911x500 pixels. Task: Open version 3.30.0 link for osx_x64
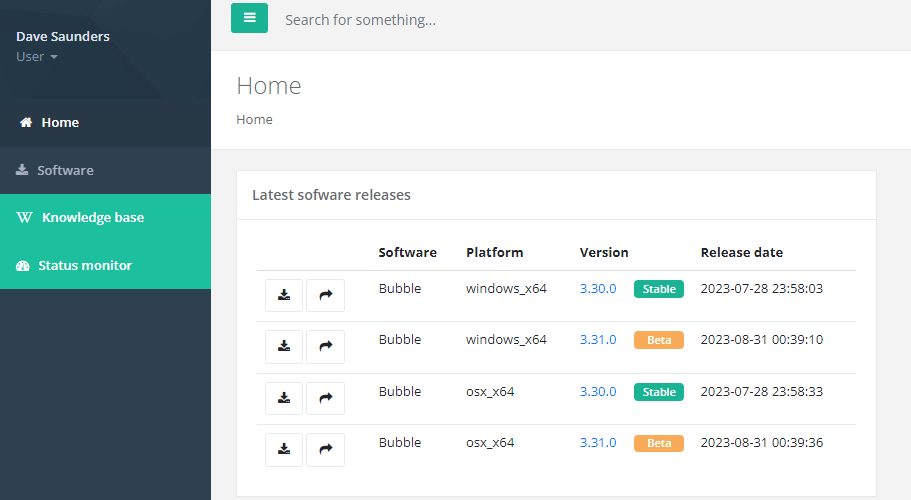click(x=598, y=392)
